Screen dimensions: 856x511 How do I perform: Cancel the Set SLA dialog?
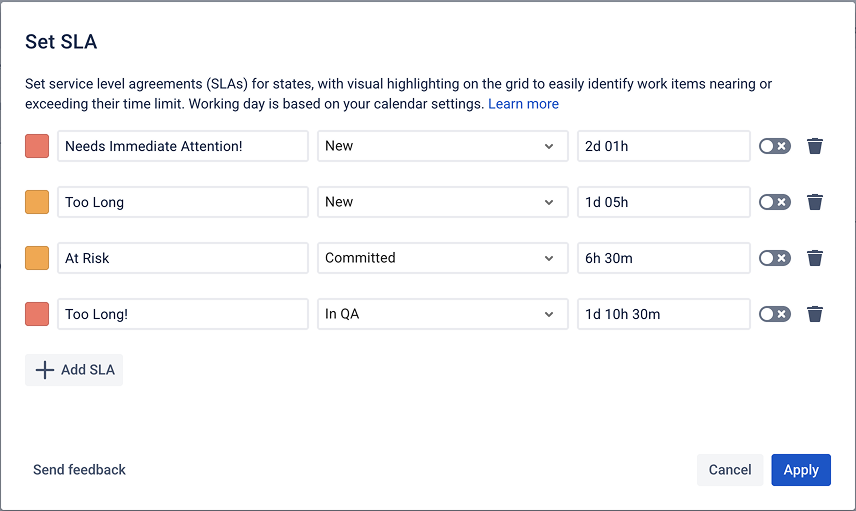click(729, 470)
